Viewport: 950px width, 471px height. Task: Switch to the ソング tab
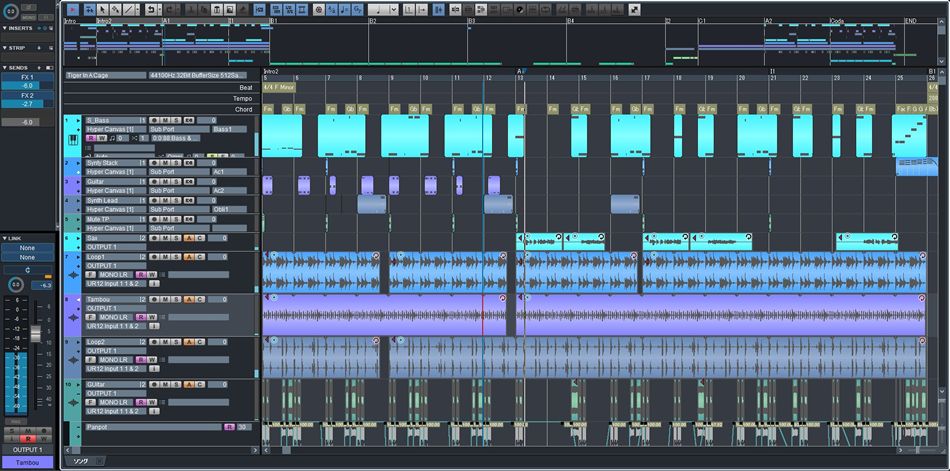(x=81, y=461)
